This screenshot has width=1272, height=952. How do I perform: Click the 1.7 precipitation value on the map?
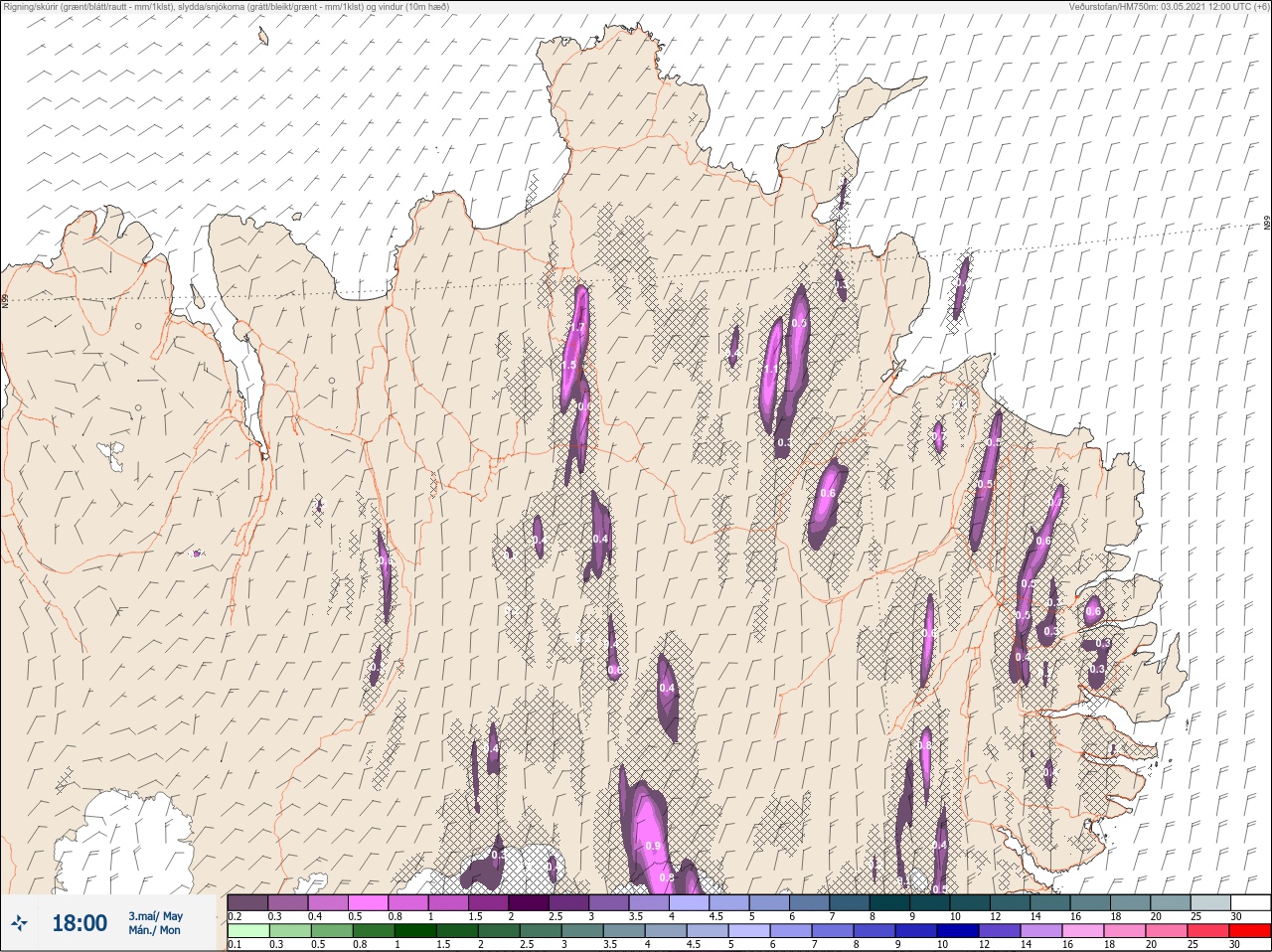pyautogui.click(x=577, y=328)
